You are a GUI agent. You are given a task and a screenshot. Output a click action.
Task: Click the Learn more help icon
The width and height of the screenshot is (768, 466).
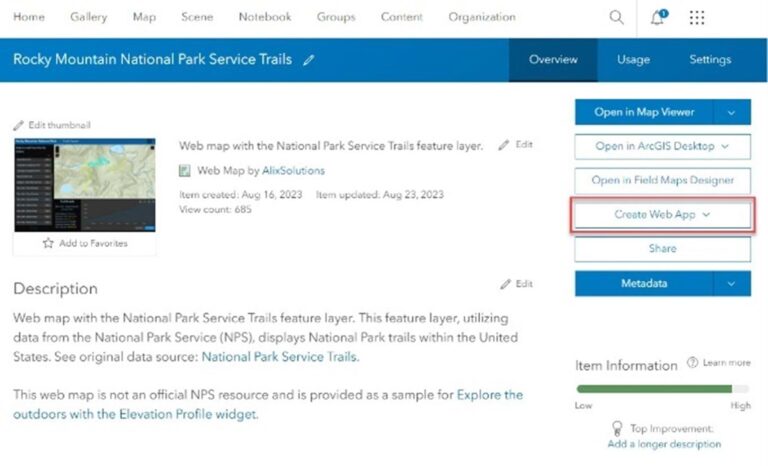692,363
